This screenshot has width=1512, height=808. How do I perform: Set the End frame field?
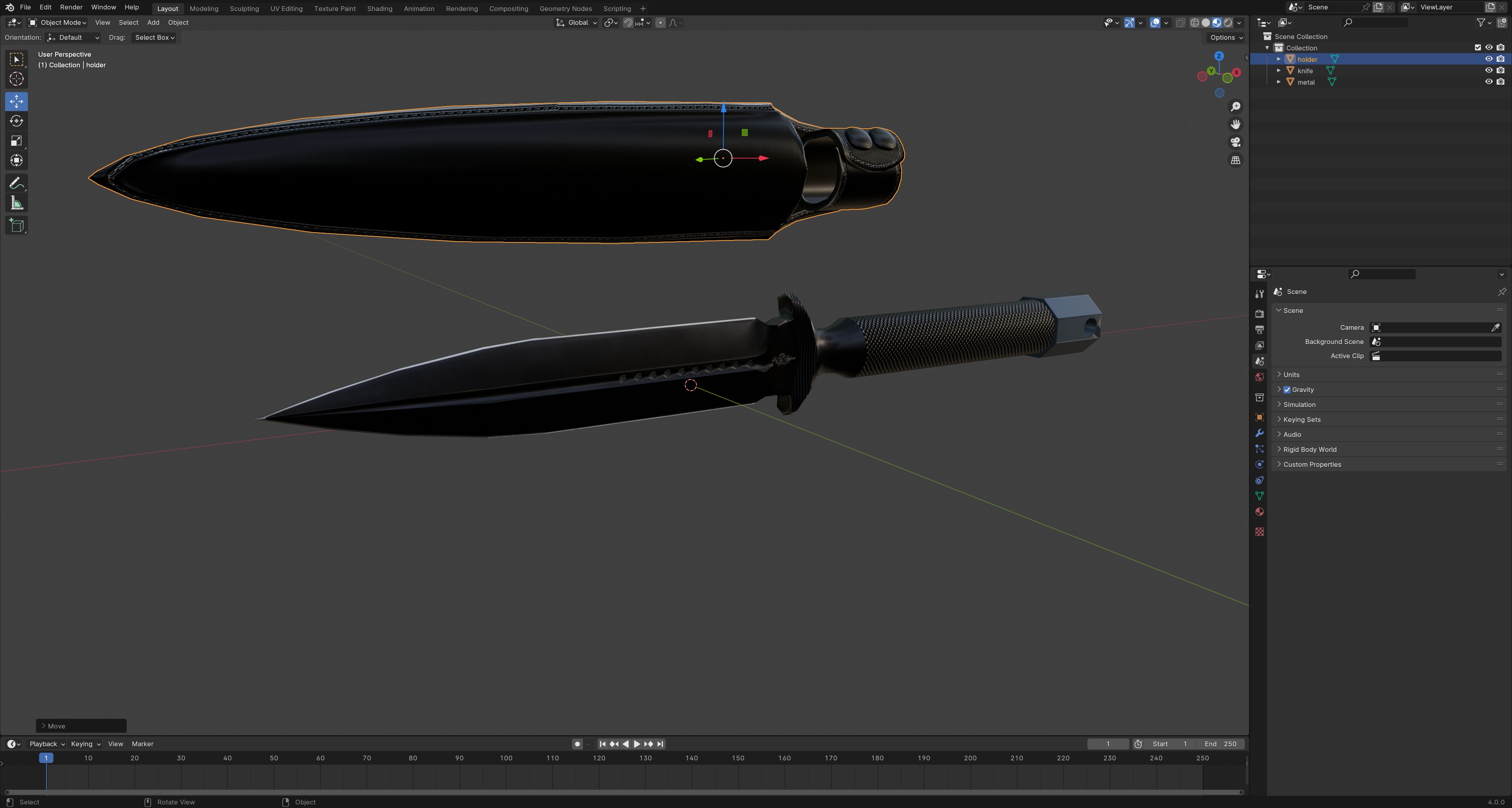pos(1220,744)
